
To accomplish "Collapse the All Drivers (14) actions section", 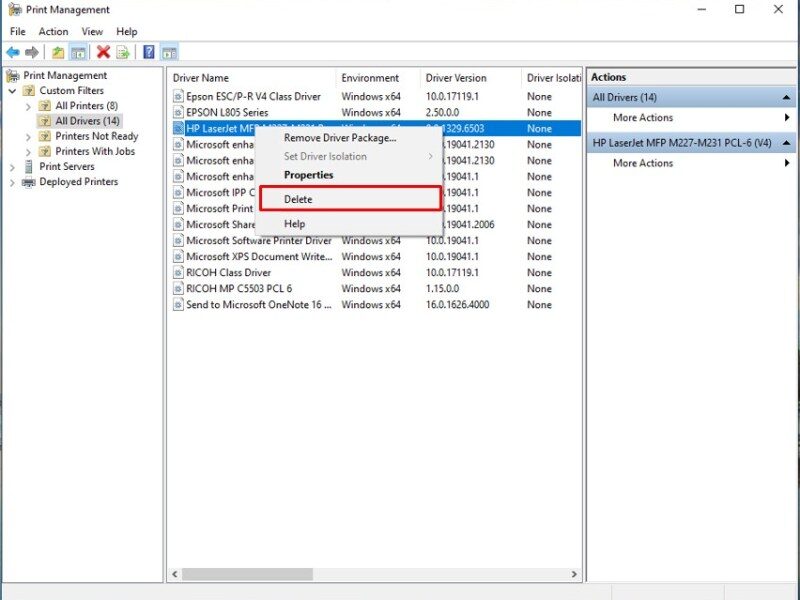I will coord(787,98).
